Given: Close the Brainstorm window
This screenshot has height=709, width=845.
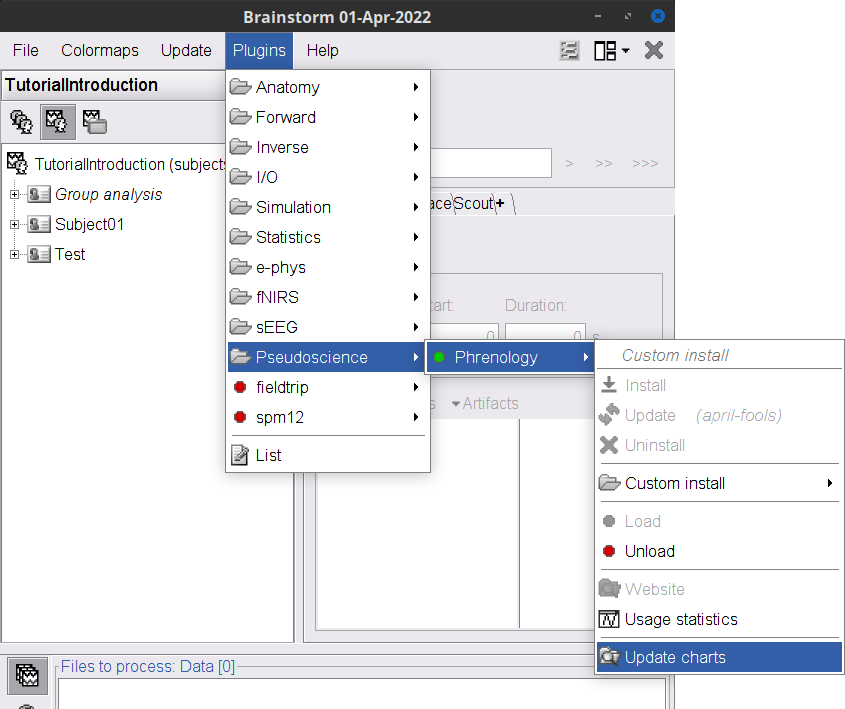Looking at the screenshot, I should pos(657,16).
